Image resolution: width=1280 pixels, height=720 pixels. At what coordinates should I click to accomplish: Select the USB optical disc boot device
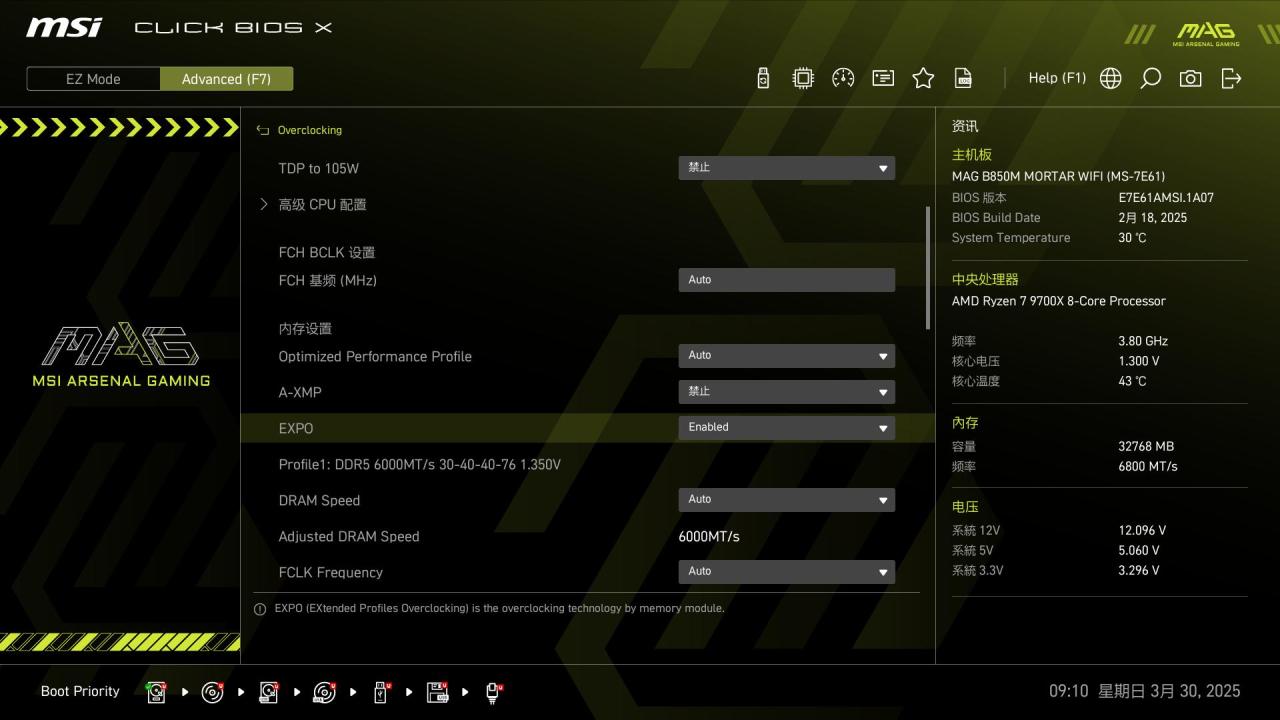point(325,692)
